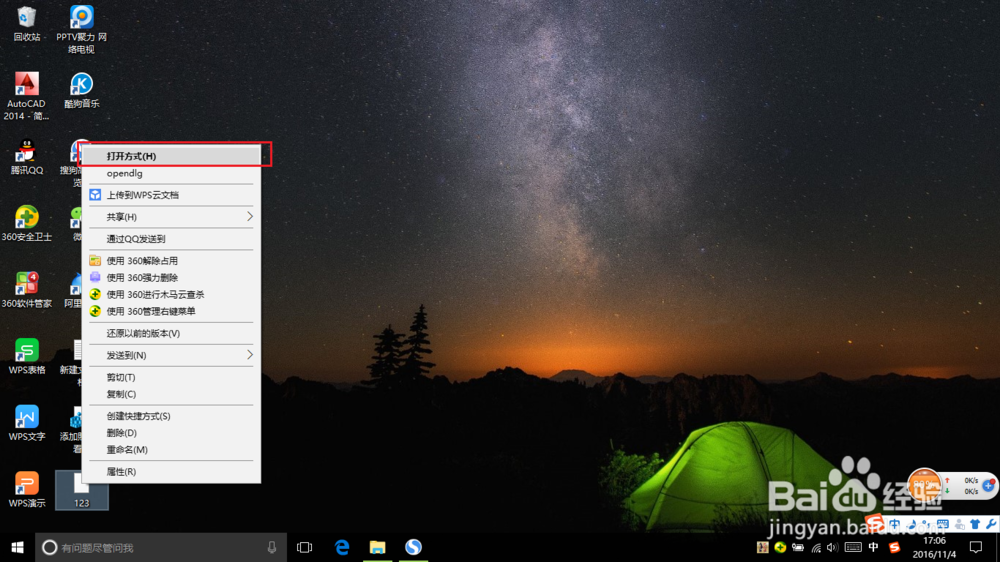Select the AutoCAD 2014 desktop shortcut
Image resolution: width=1000 pixels, height=562 pixels.
click(26, 96)
